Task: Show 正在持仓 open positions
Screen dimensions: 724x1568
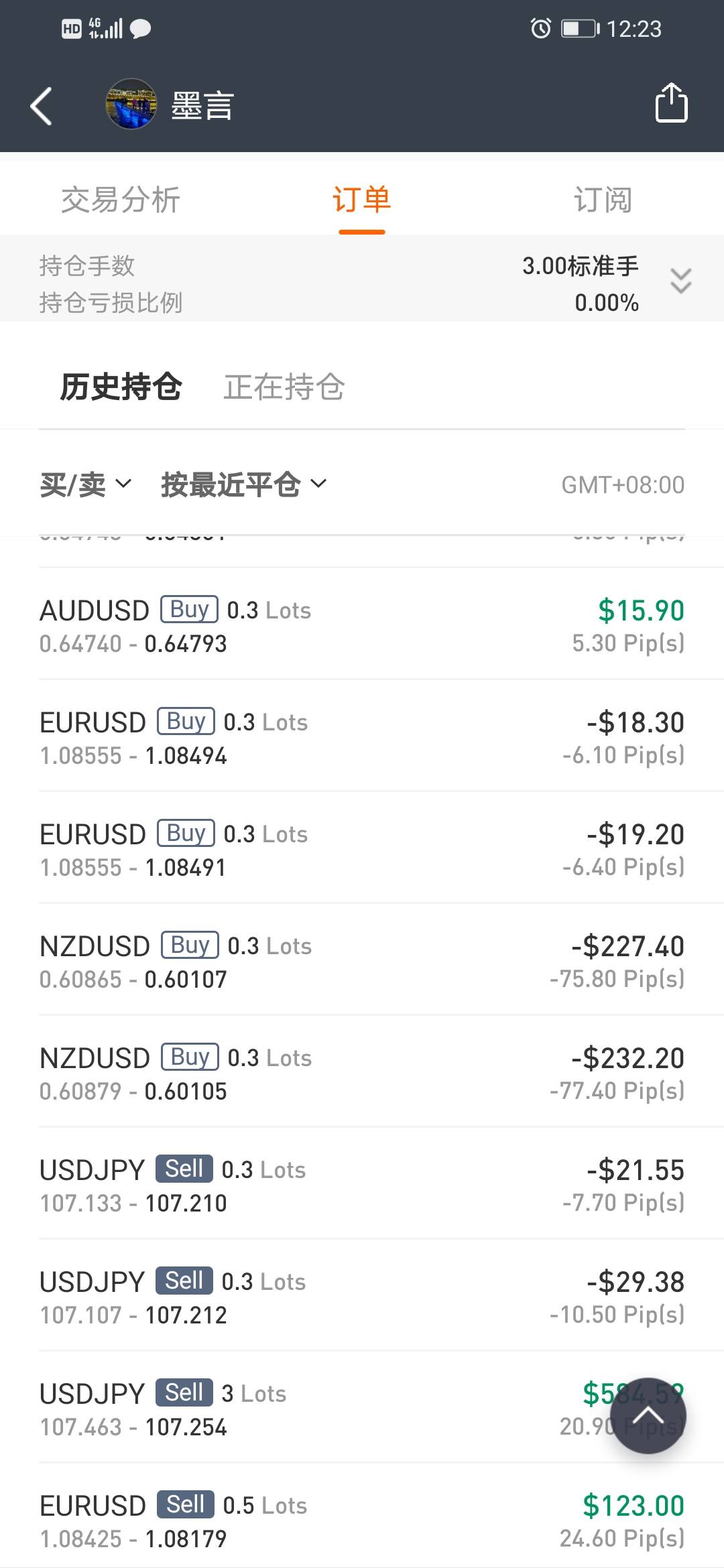Action: pyautogui.click(x=284, y=387)
